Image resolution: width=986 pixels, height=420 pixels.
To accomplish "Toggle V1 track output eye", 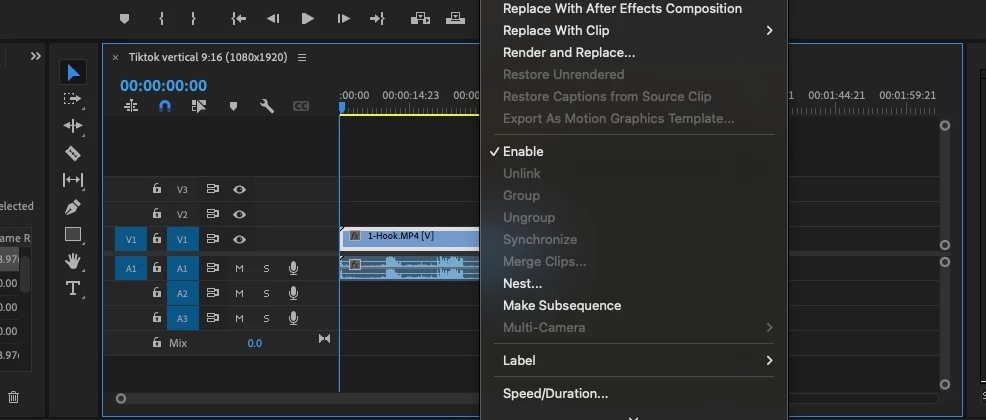I will point(239,240).
